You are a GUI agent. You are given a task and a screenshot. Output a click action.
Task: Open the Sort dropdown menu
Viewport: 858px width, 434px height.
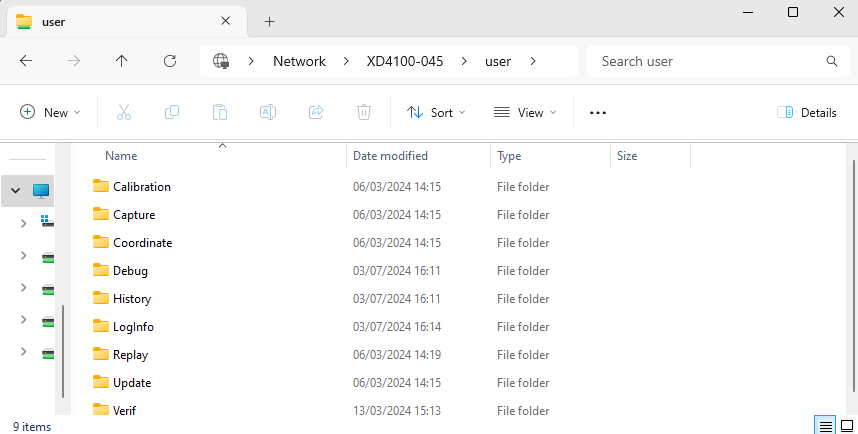(x=436, y=113)
